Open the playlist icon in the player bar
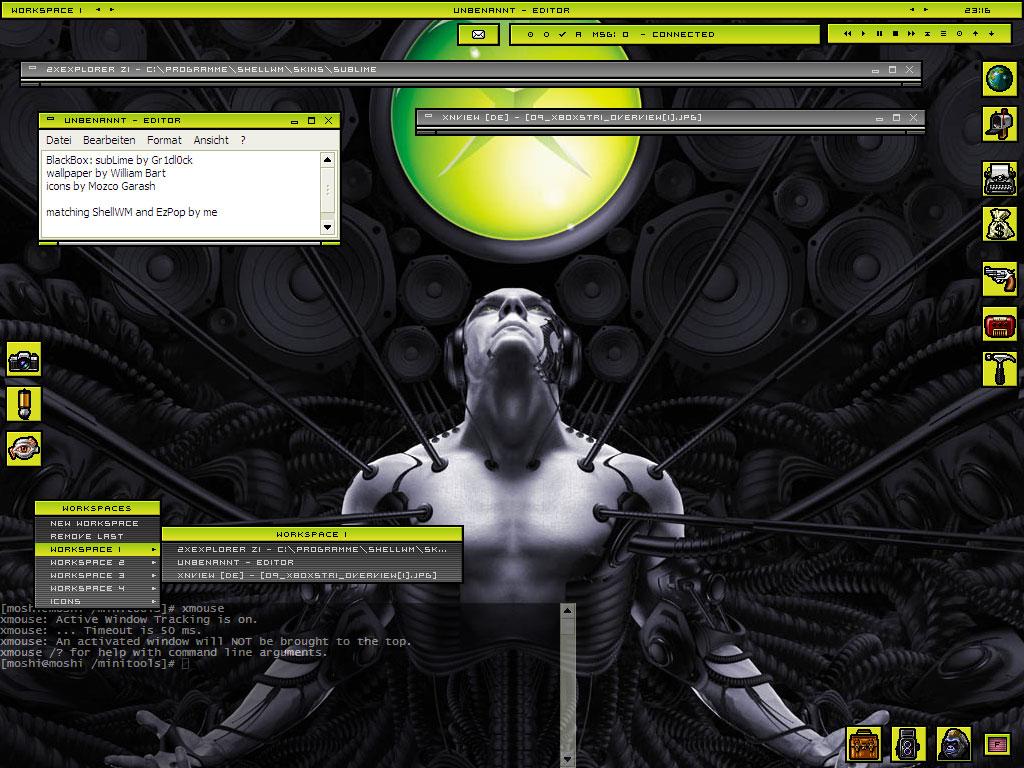 tap(943, 34)
